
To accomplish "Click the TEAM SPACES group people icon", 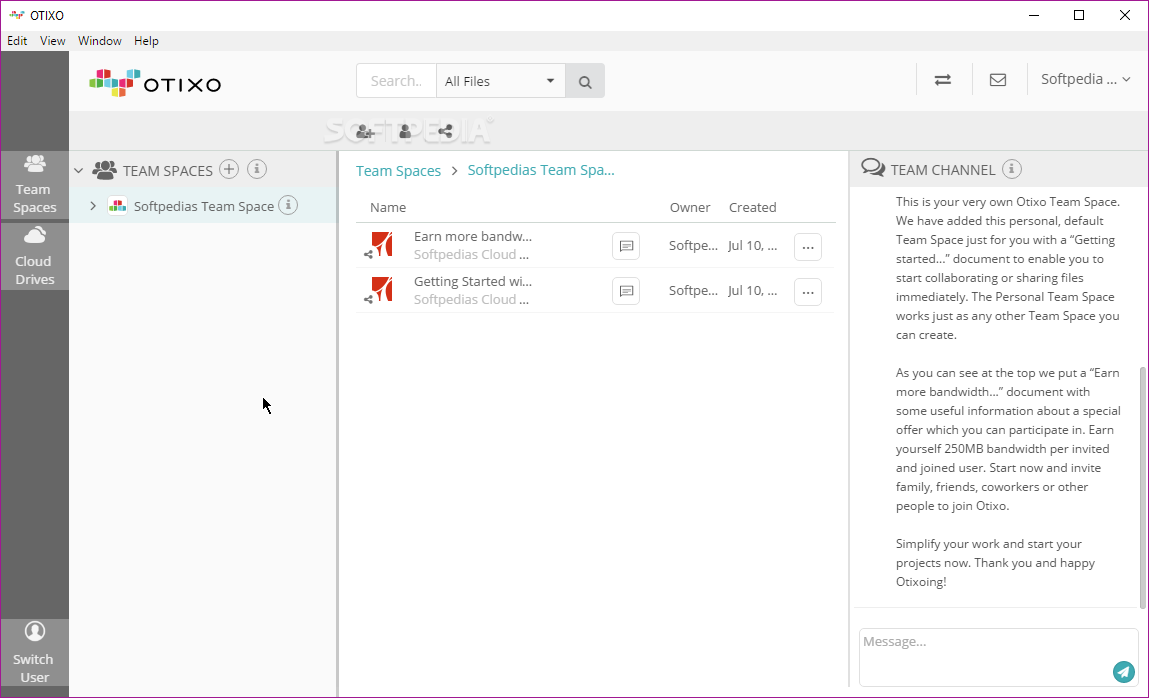I will [x=105, y=170].
